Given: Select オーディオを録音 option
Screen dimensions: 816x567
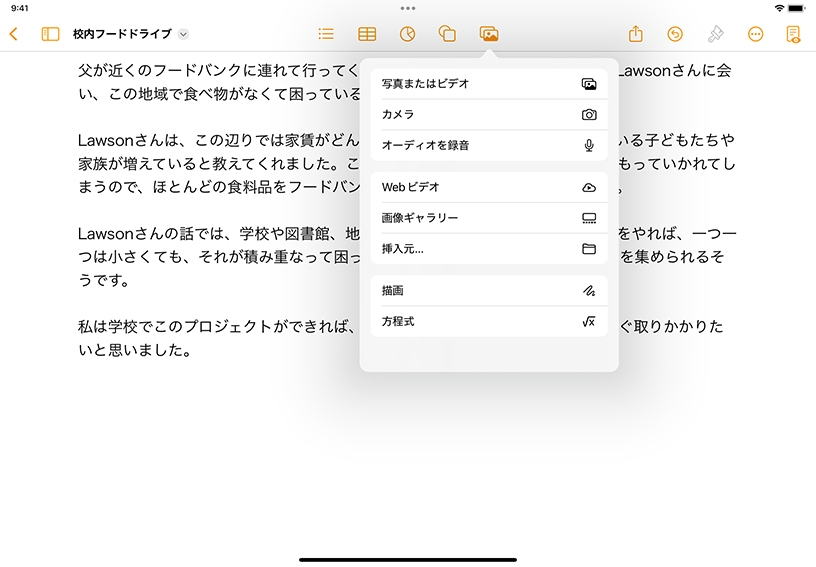Looking at the screenshot, I should pos(488,145).
